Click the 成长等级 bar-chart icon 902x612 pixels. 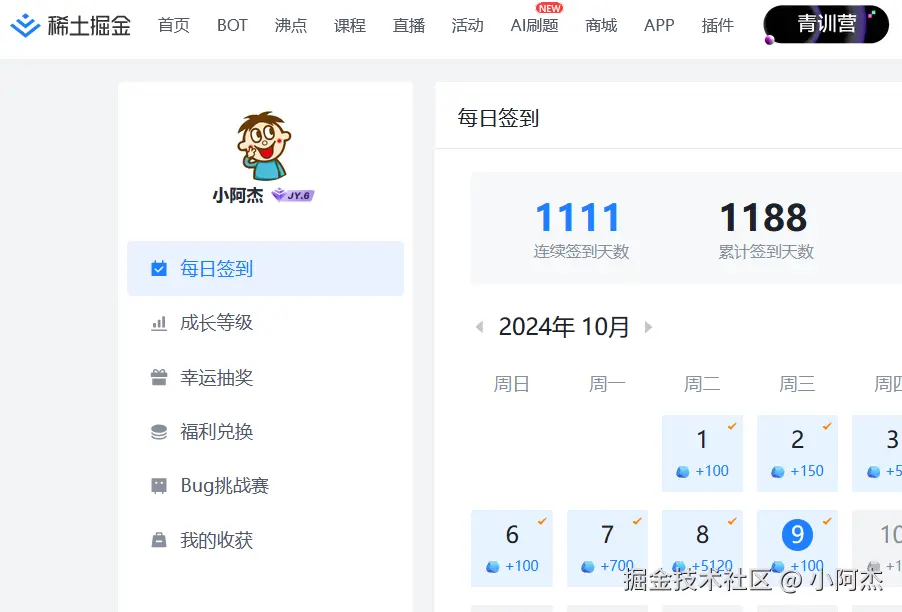pyautogui.click(x=157, y=323)
